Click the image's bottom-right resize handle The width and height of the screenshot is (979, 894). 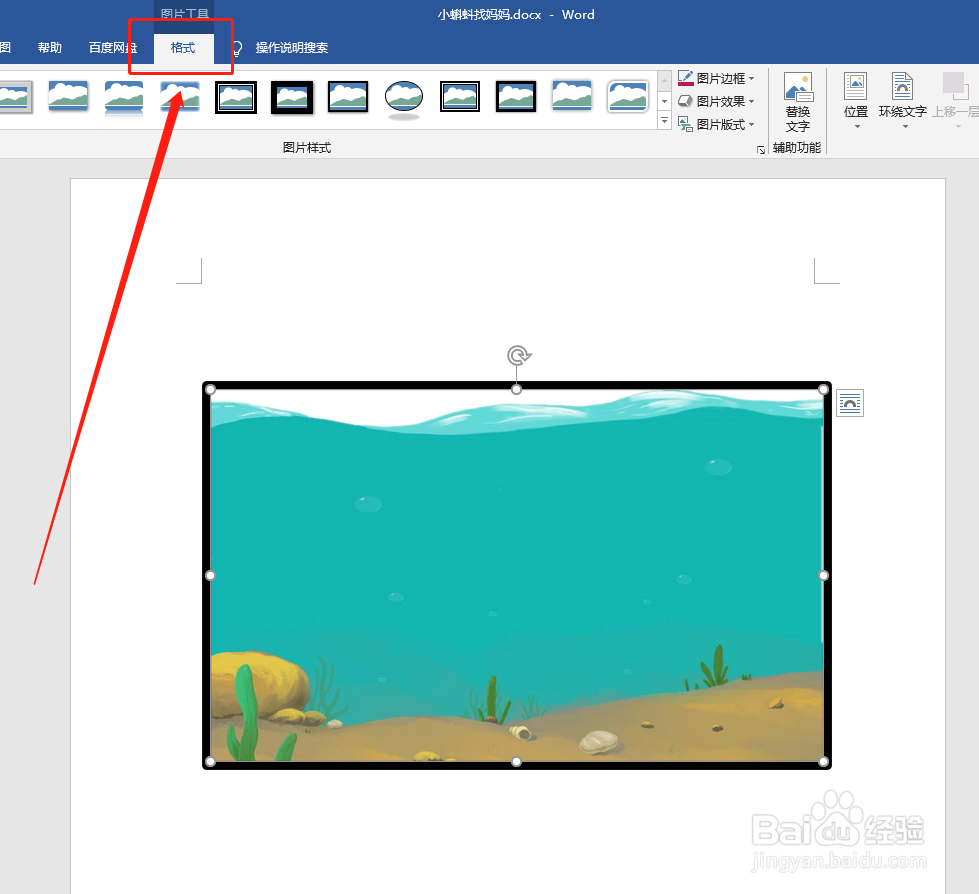(x=824, y=762)
